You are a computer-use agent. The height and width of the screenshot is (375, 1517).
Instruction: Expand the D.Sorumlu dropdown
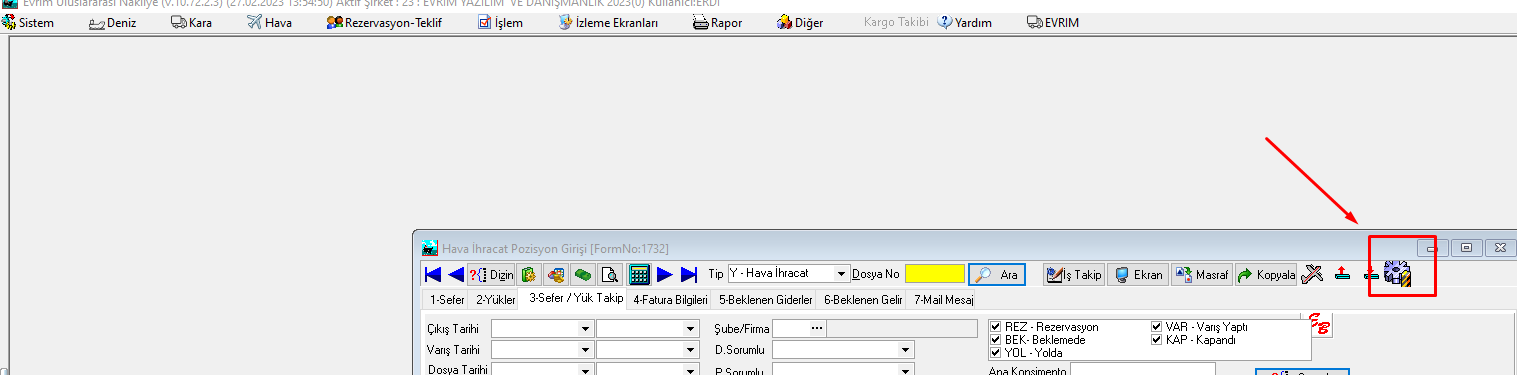click(x=906, y=350)
